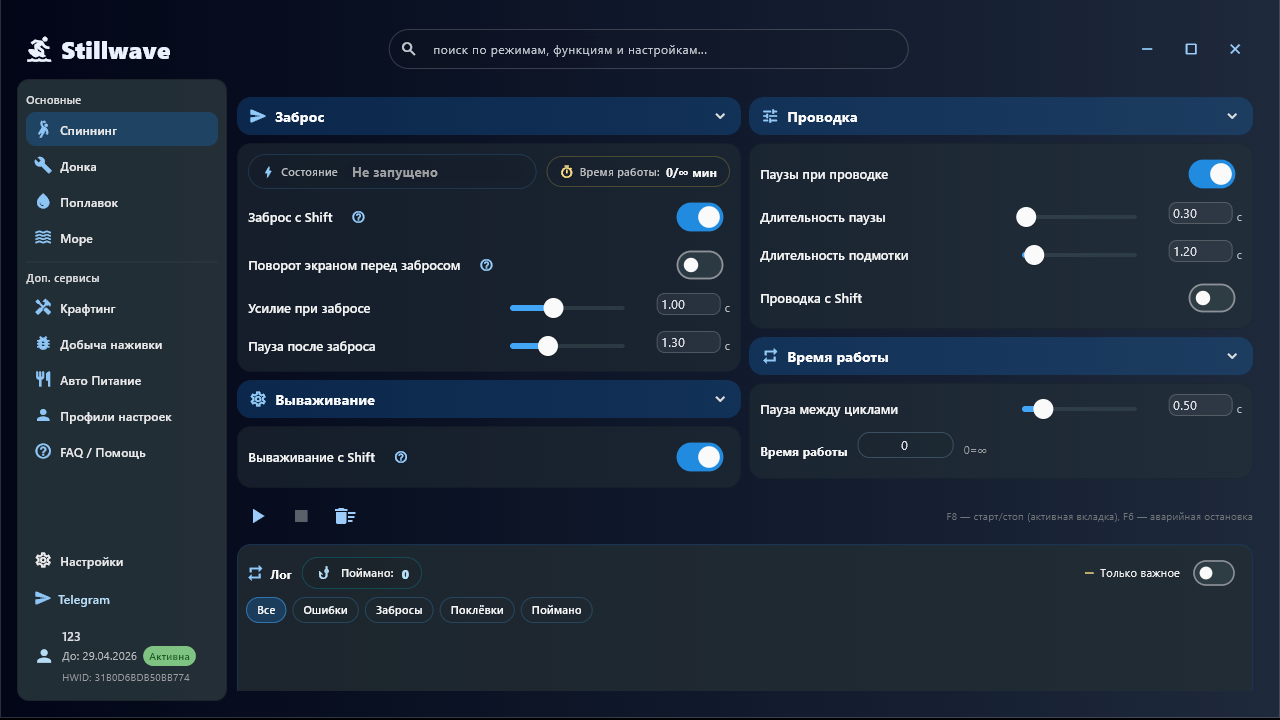The width and height of the screenshot is (1280, 720).
Task: Click the search magnifier icon
Action: click(x=408, y=49)
